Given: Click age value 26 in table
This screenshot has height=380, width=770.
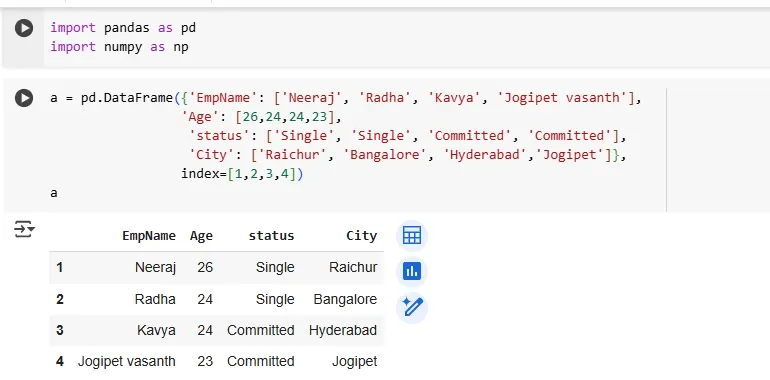Looking at the screenshot, I should coord(205,268).
